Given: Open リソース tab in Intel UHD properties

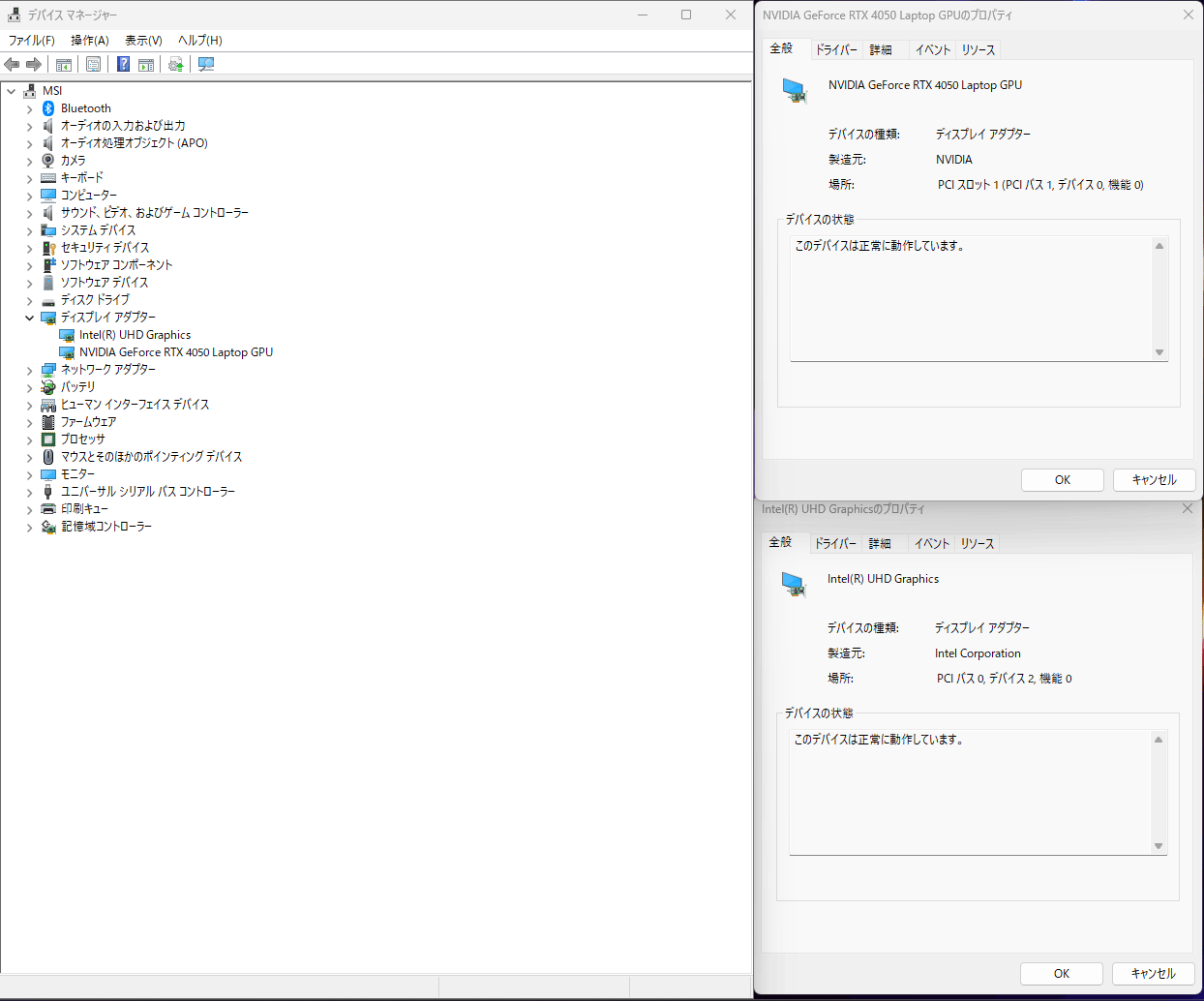Looking at the screenshot, I should point(978,544).
